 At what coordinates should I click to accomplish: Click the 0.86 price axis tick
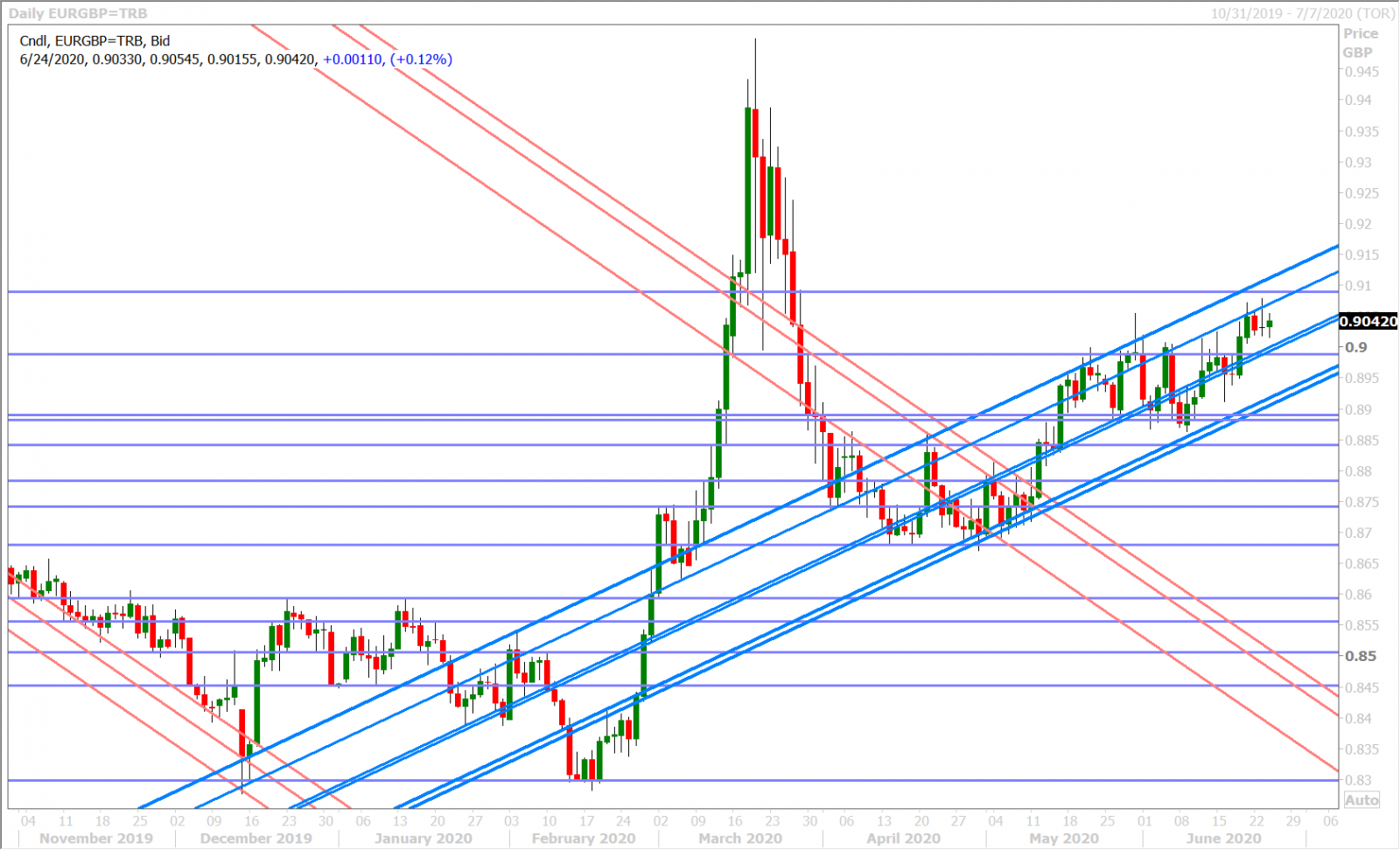click(x=1358, y=595)
